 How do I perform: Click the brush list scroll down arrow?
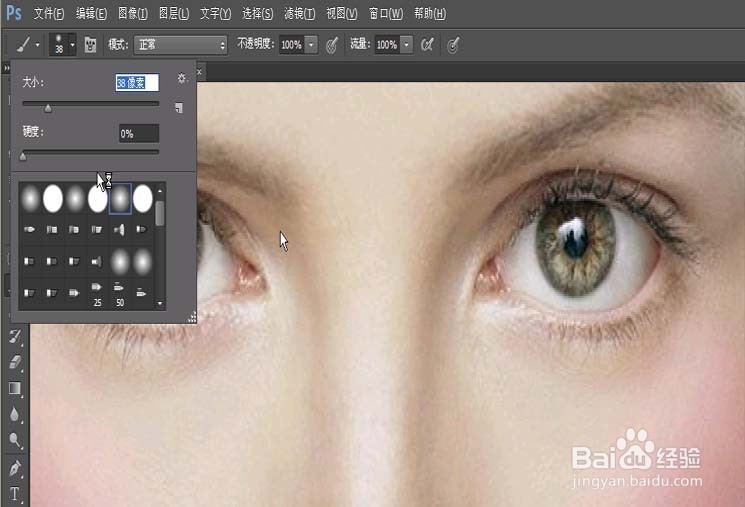pyautogui.click(x=160, y=303)
